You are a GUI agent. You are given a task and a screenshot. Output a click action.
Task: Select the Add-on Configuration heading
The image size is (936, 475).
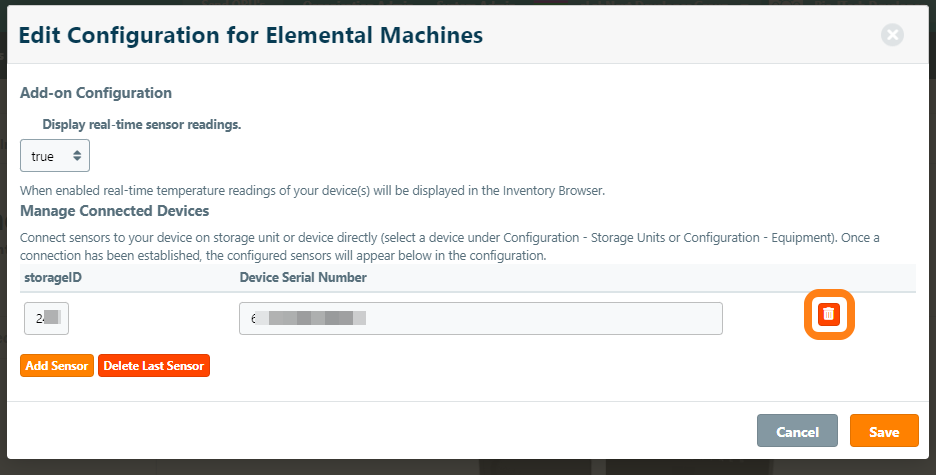[x=96, y=93]
